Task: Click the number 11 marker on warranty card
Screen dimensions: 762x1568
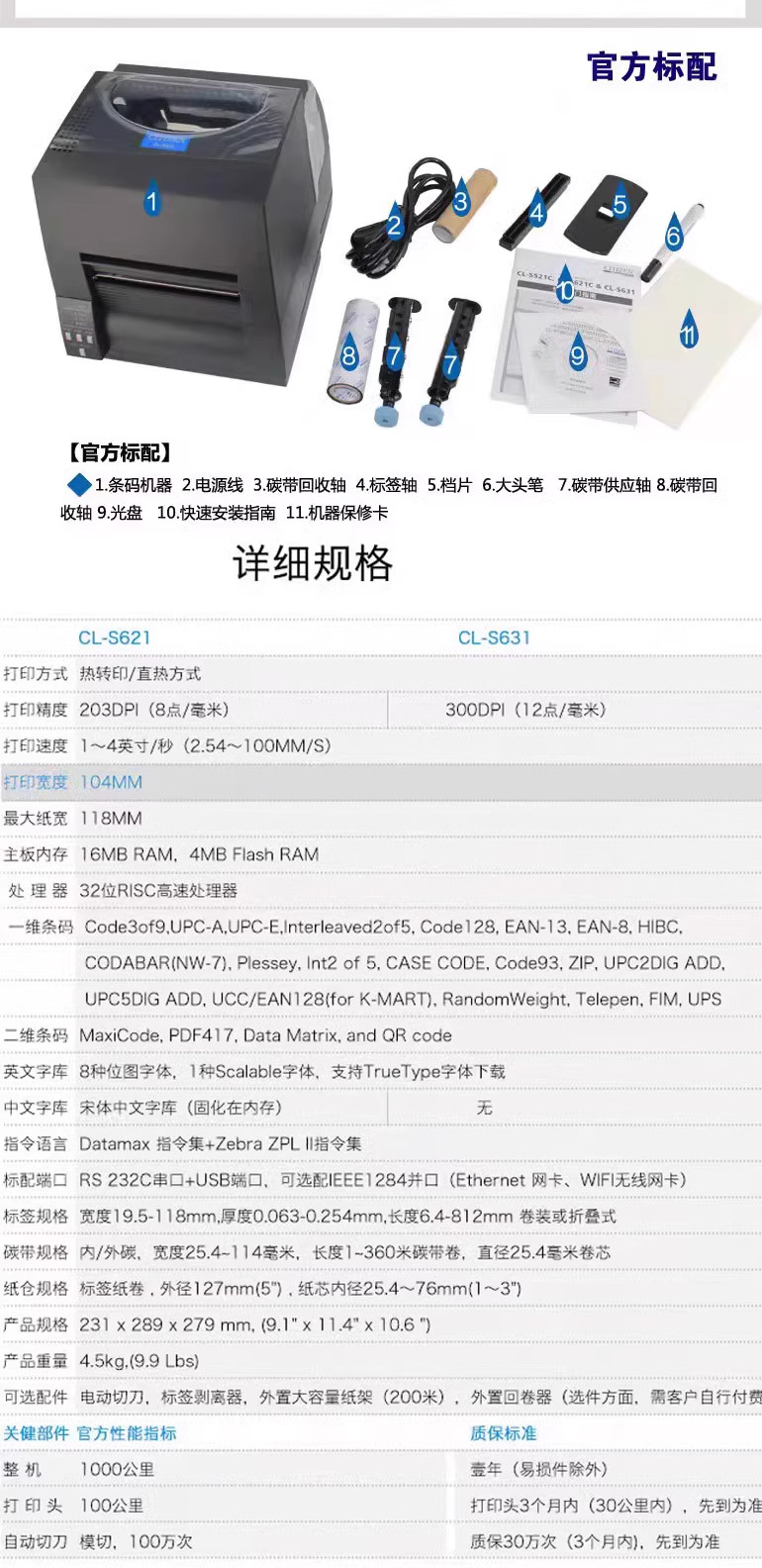Action: pos(689,331)
